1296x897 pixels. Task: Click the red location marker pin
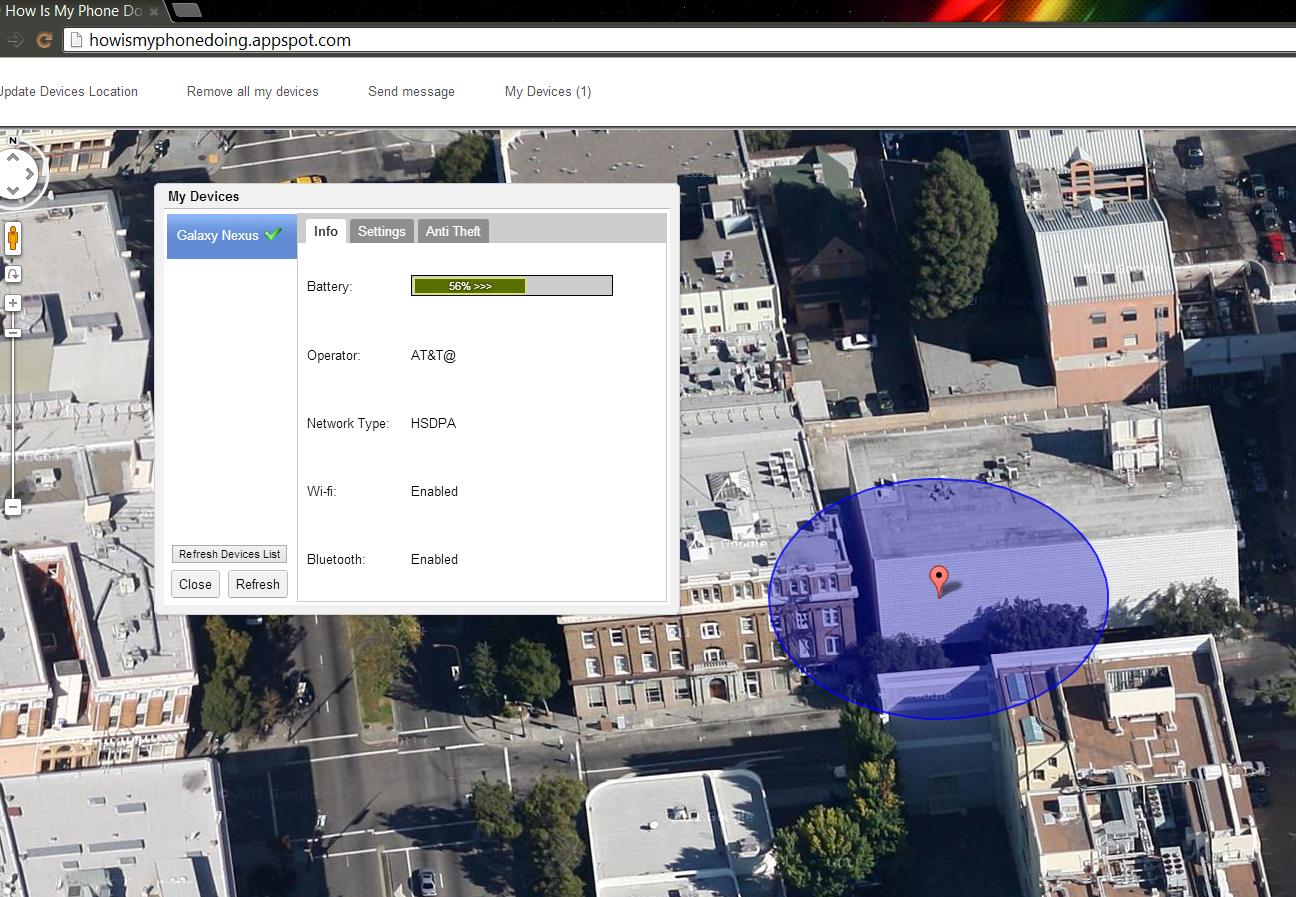pos(938,579)
